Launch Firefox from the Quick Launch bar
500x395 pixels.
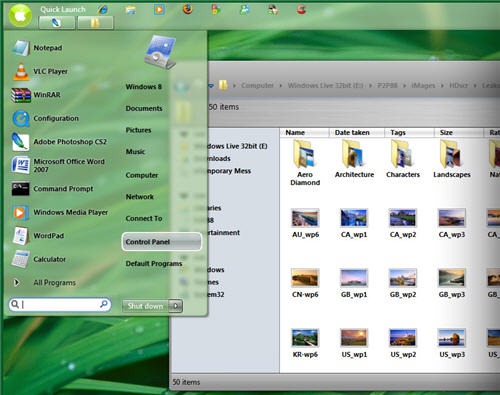pyautogui.click(x=188, y=10)
